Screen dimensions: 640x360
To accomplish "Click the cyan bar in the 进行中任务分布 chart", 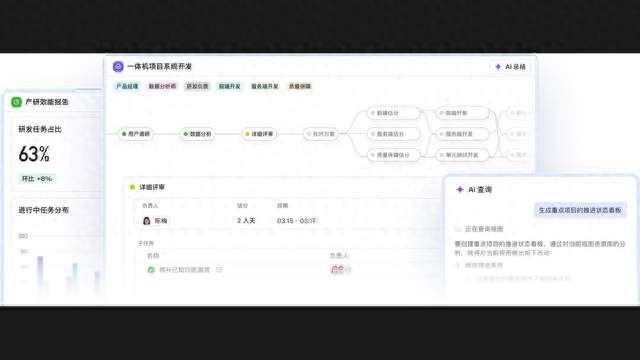I will pos(75,278).
